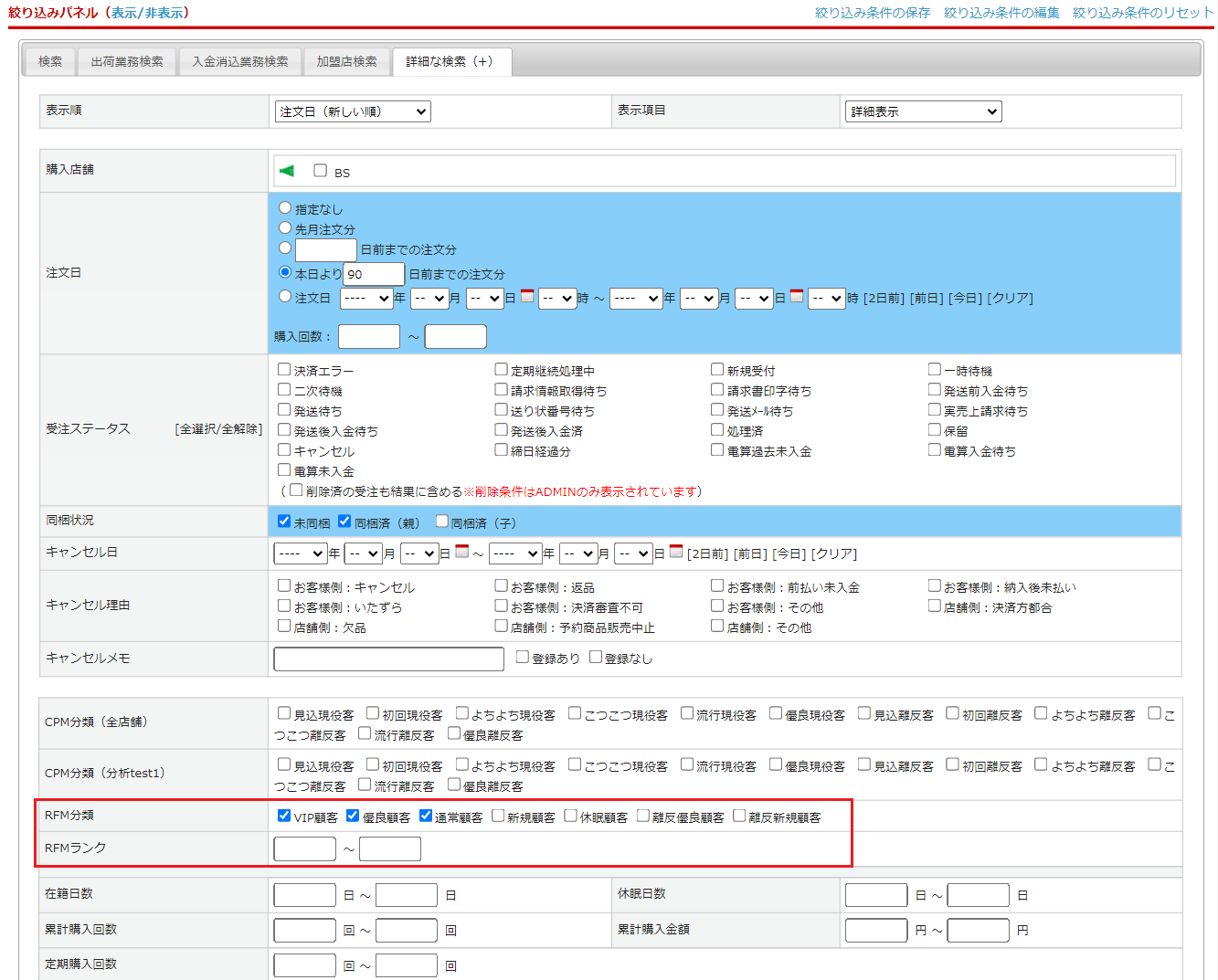Uncheck the VIP顧客 checkbox
The height and width of the screenshot is (980, 1218).
[x=284, y=816]
